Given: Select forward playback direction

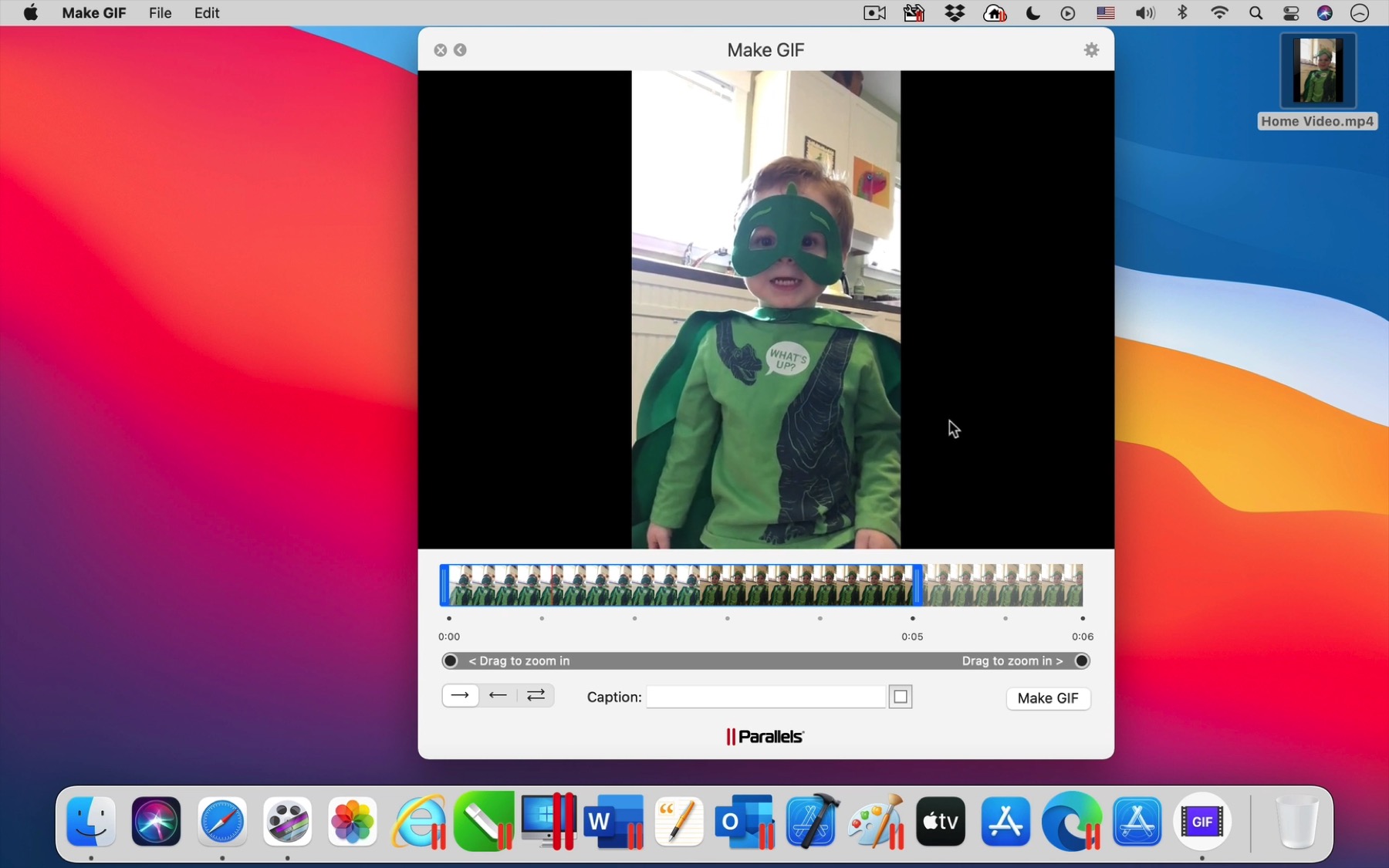Looking at the screenshot, I should (x=460, y=695).
